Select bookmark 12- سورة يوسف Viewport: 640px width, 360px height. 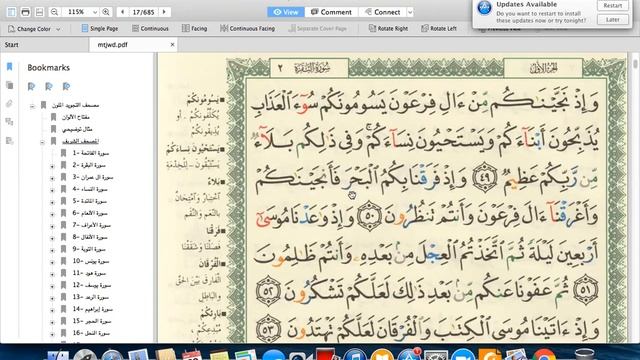92,285
